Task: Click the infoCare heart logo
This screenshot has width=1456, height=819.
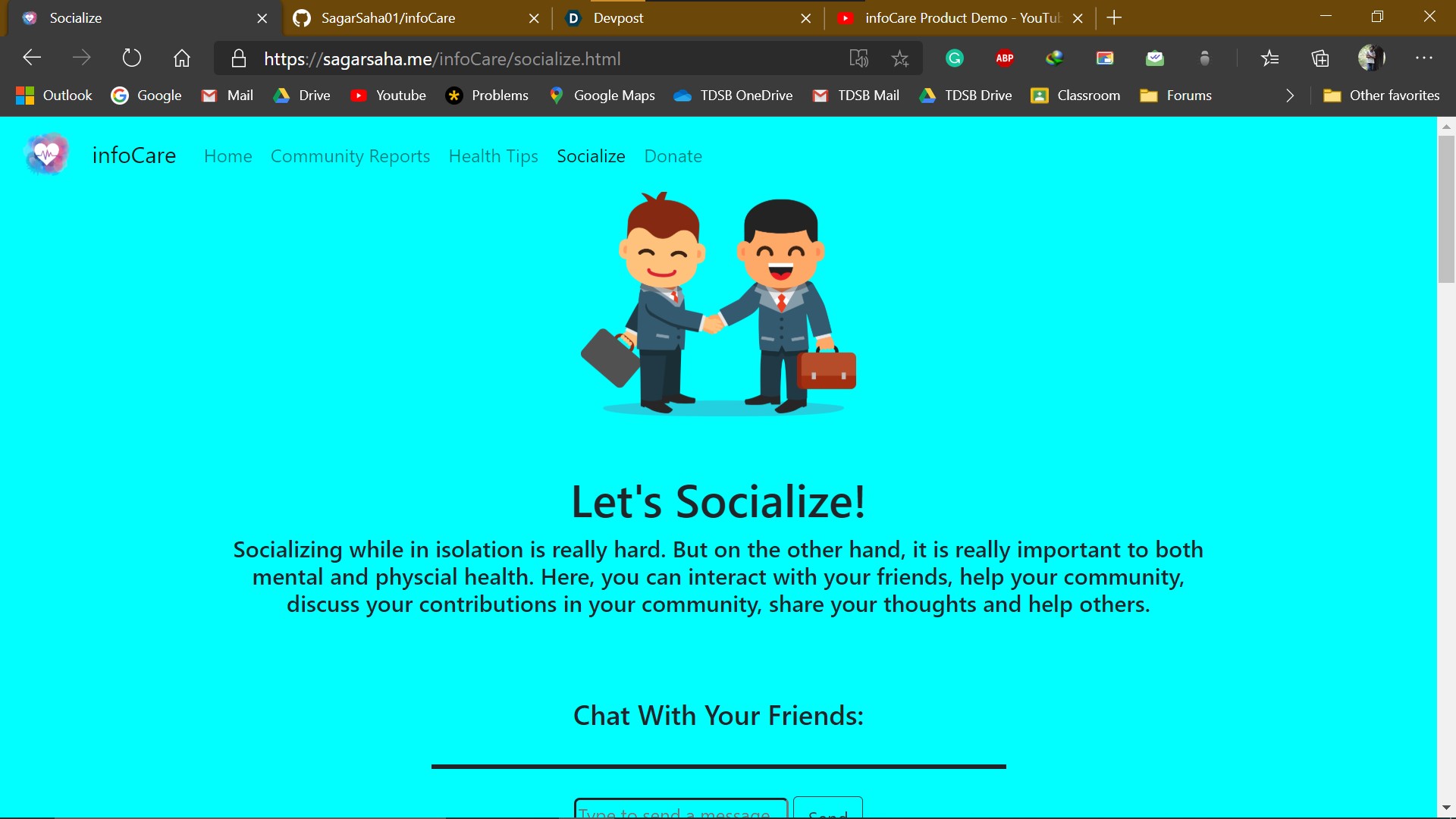Action: (x=47, y=155)
